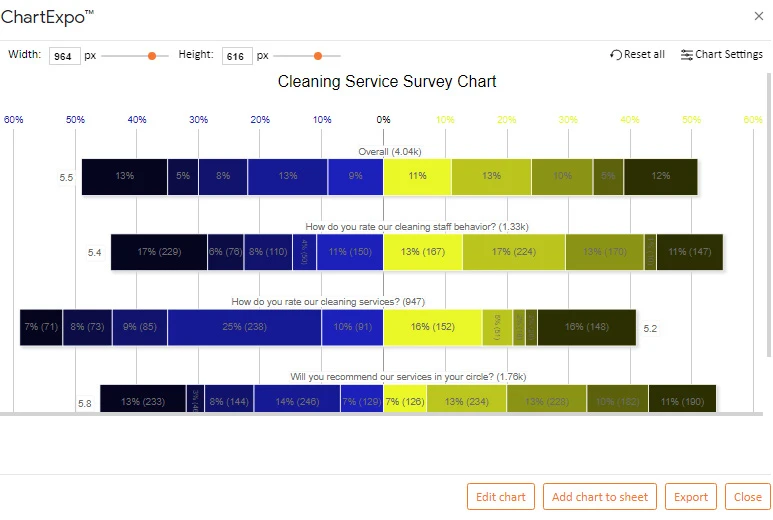Select the 10% (91) segment
This screenshot has width=773, height=520.
[352, 327]
